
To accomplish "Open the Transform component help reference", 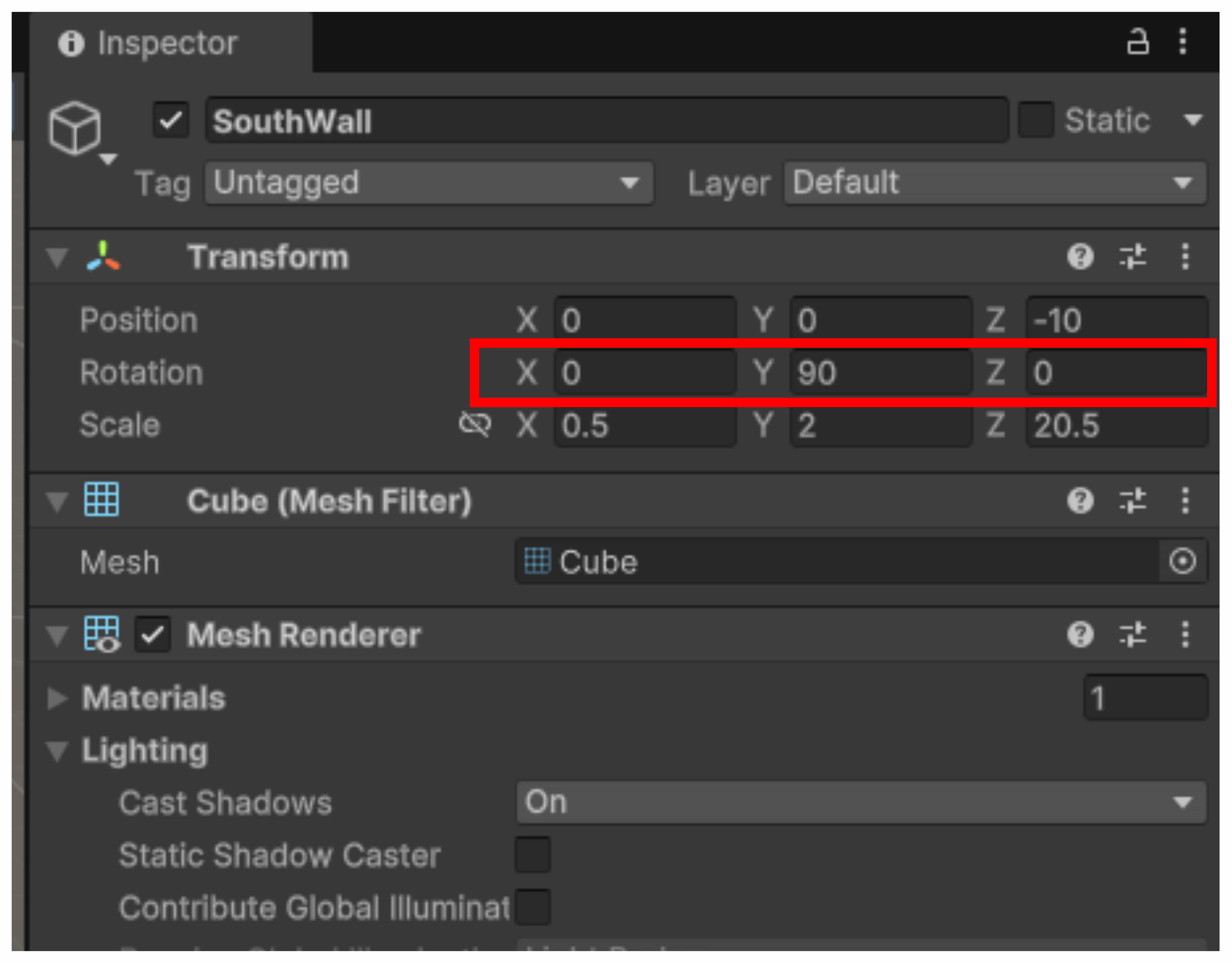I will [x=1080, y=257].
